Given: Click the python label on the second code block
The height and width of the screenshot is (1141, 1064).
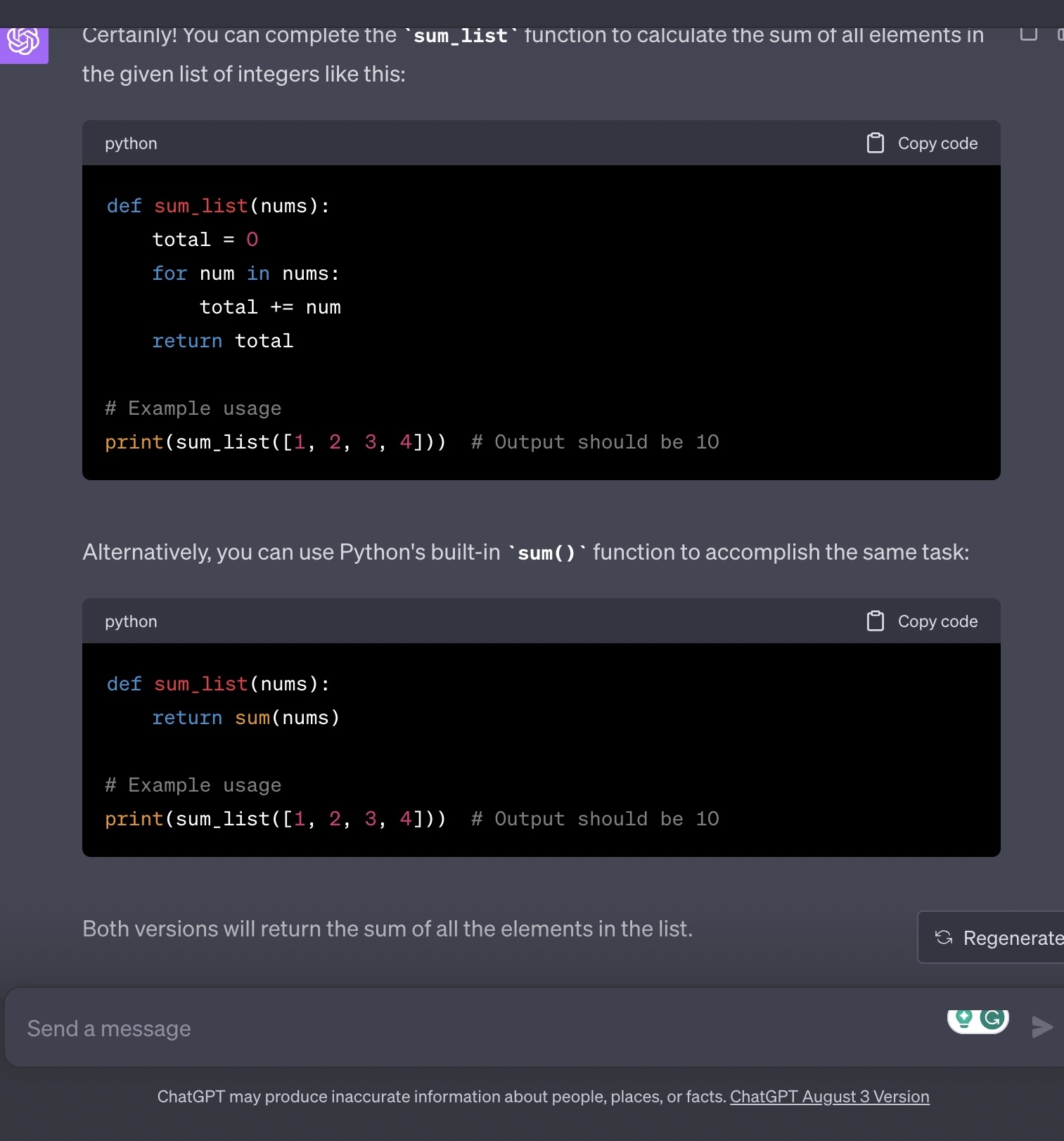Looking at the screenshot, I should [131, 621].
